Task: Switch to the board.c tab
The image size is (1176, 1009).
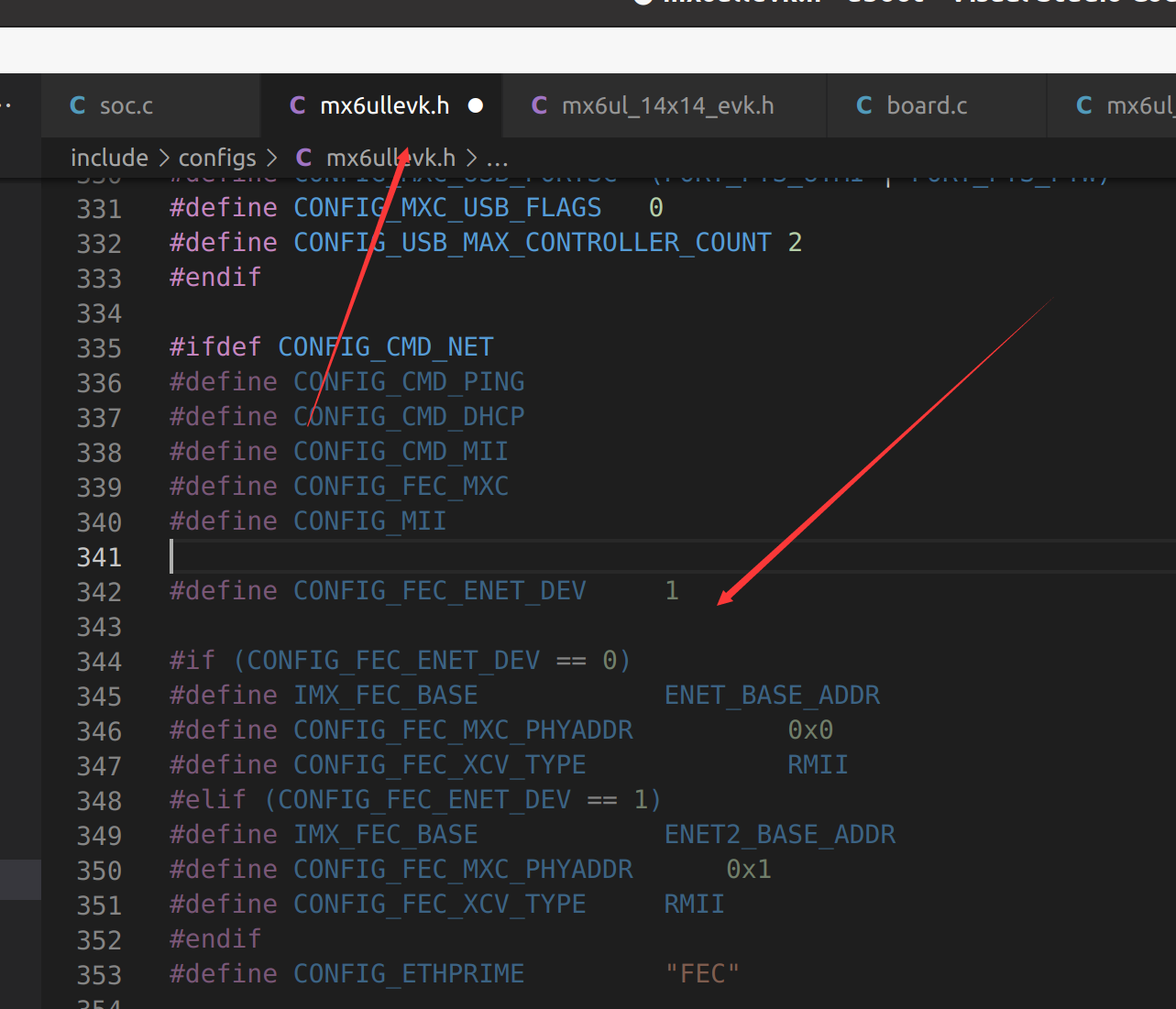Action: tap(927, 105)
